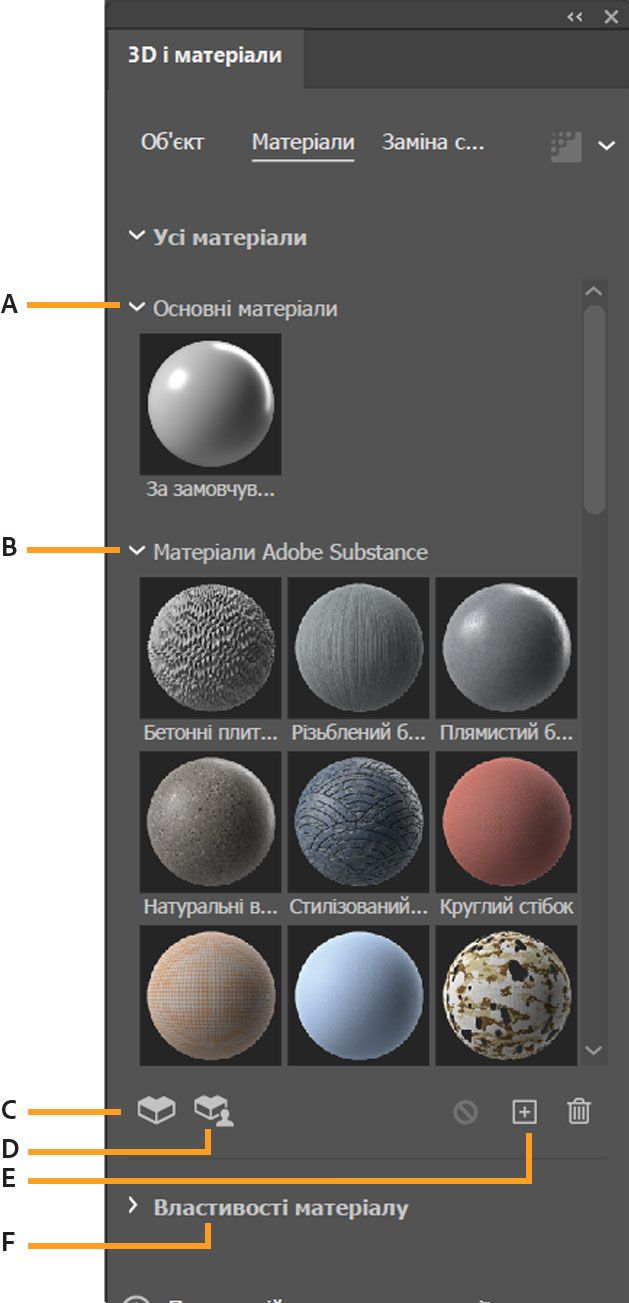629x1303 pixels.
Task: Expand the Властивості матеріалу section
Action: point(134,1207)
